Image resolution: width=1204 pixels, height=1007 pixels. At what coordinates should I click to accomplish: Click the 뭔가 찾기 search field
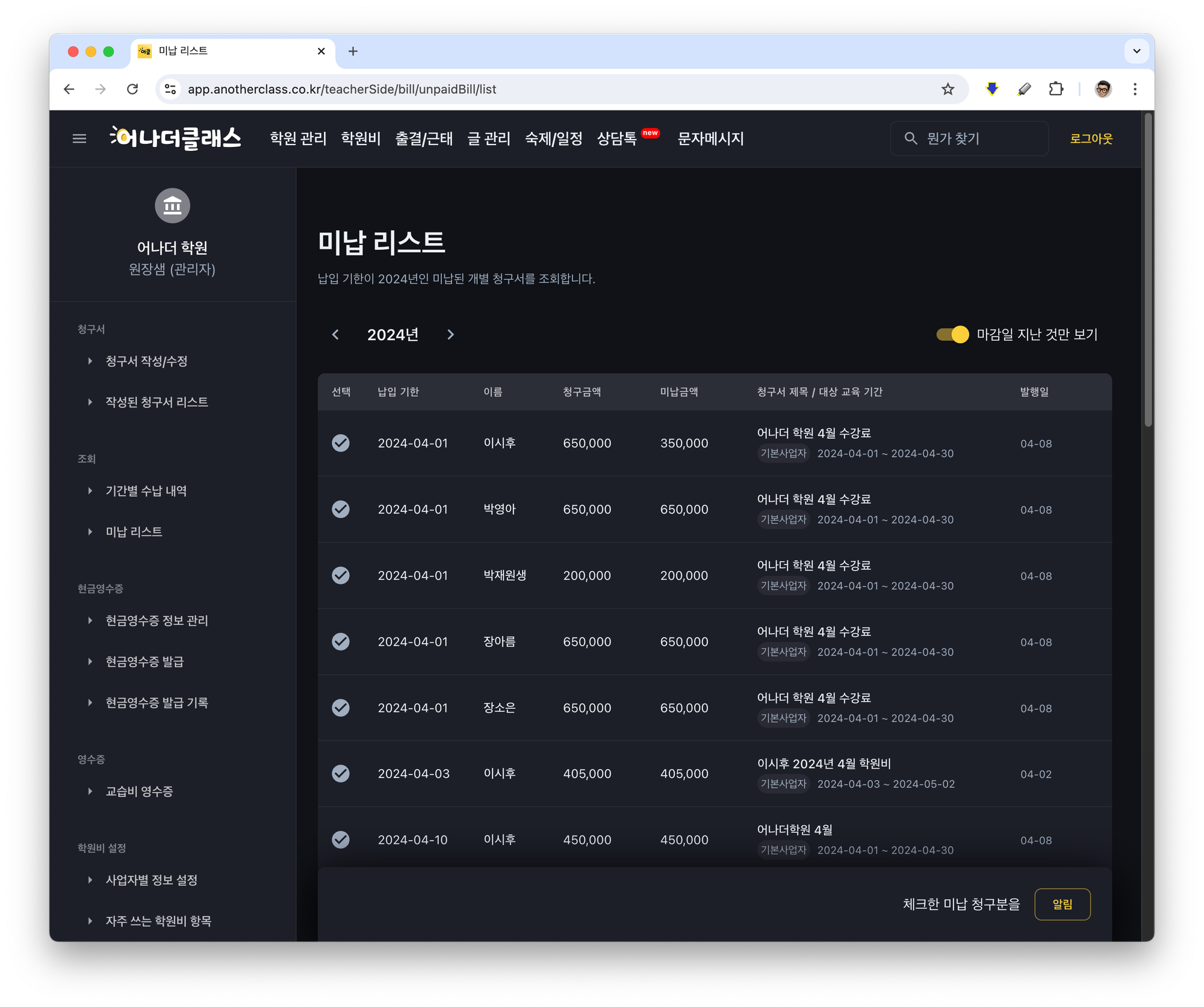(x=969, y=139)
